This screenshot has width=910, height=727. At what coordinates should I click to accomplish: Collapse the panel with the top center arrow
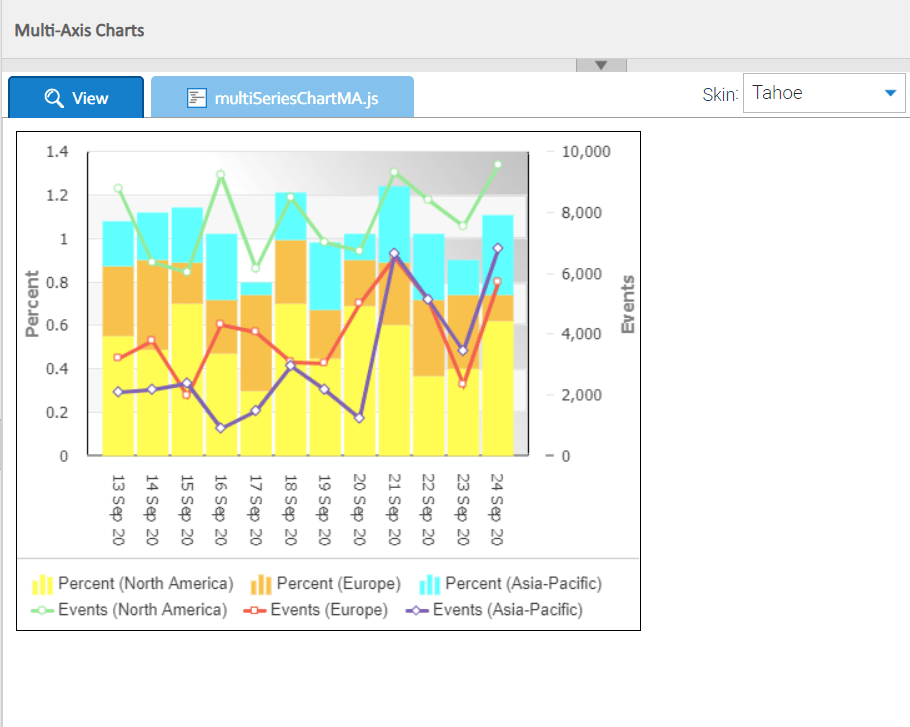tap(600, 64)
